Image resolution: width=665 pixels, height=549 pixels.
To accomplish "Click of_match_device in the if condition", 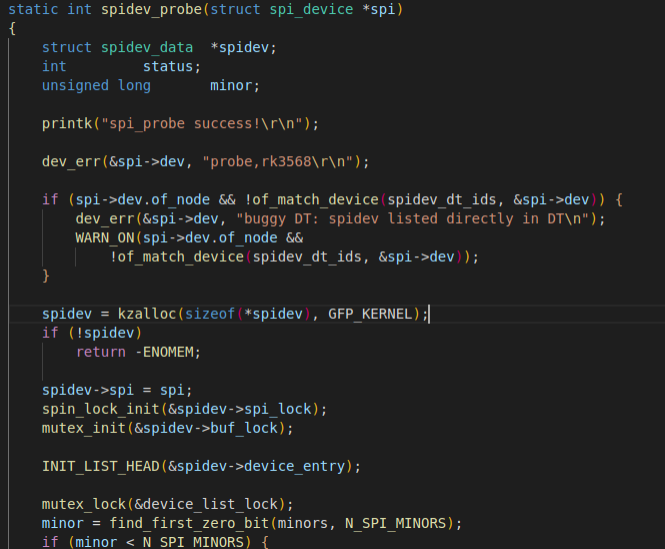I will pos(316,200).
